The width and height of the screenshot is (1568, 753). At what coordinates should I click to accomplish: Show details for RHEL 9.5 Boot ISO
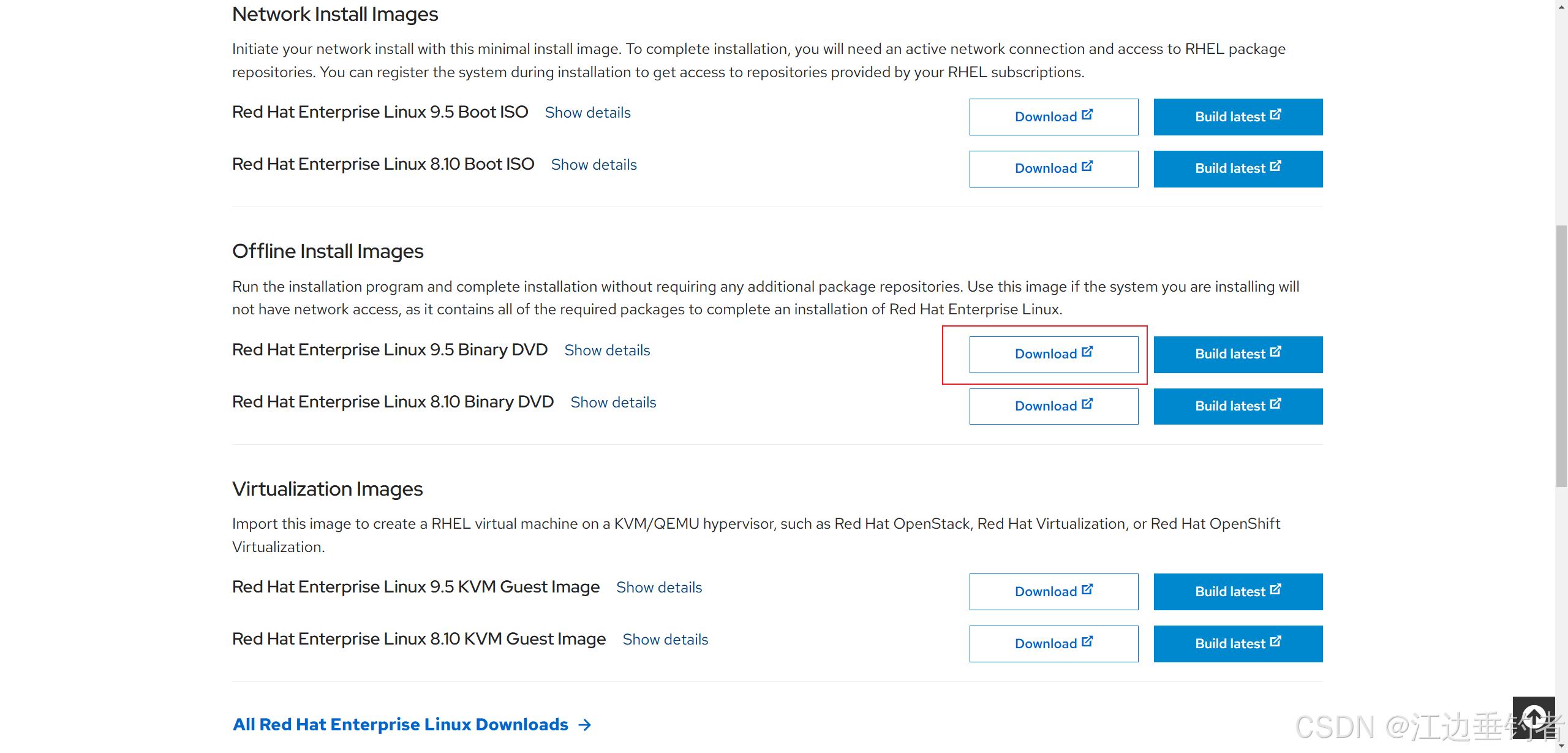pos(587,113)
